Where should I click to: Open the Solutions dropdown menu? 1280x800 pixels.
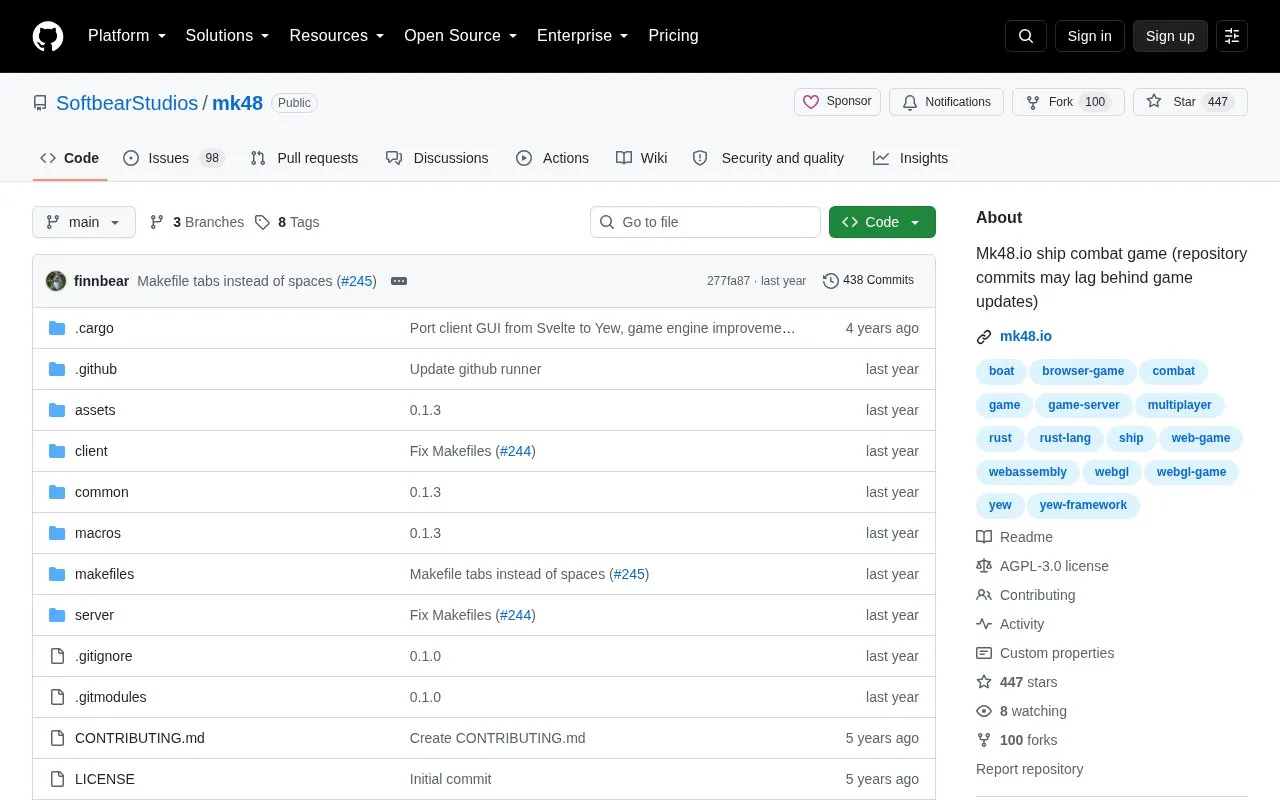pyautogui.click(x=227, y=36)
